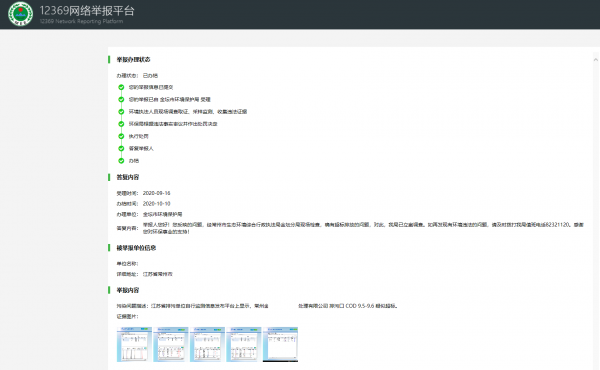
Task: Open the first evidence image thumbnail
Action: click(134, 344)
